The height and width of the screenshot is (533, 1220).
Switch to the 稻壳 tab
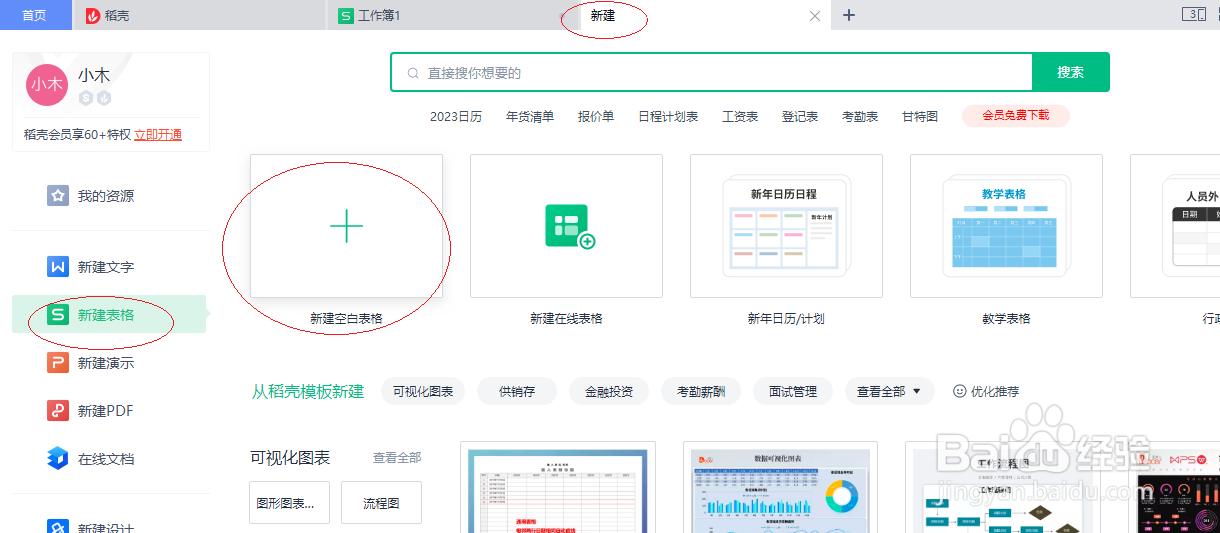[x=199, y=16]
